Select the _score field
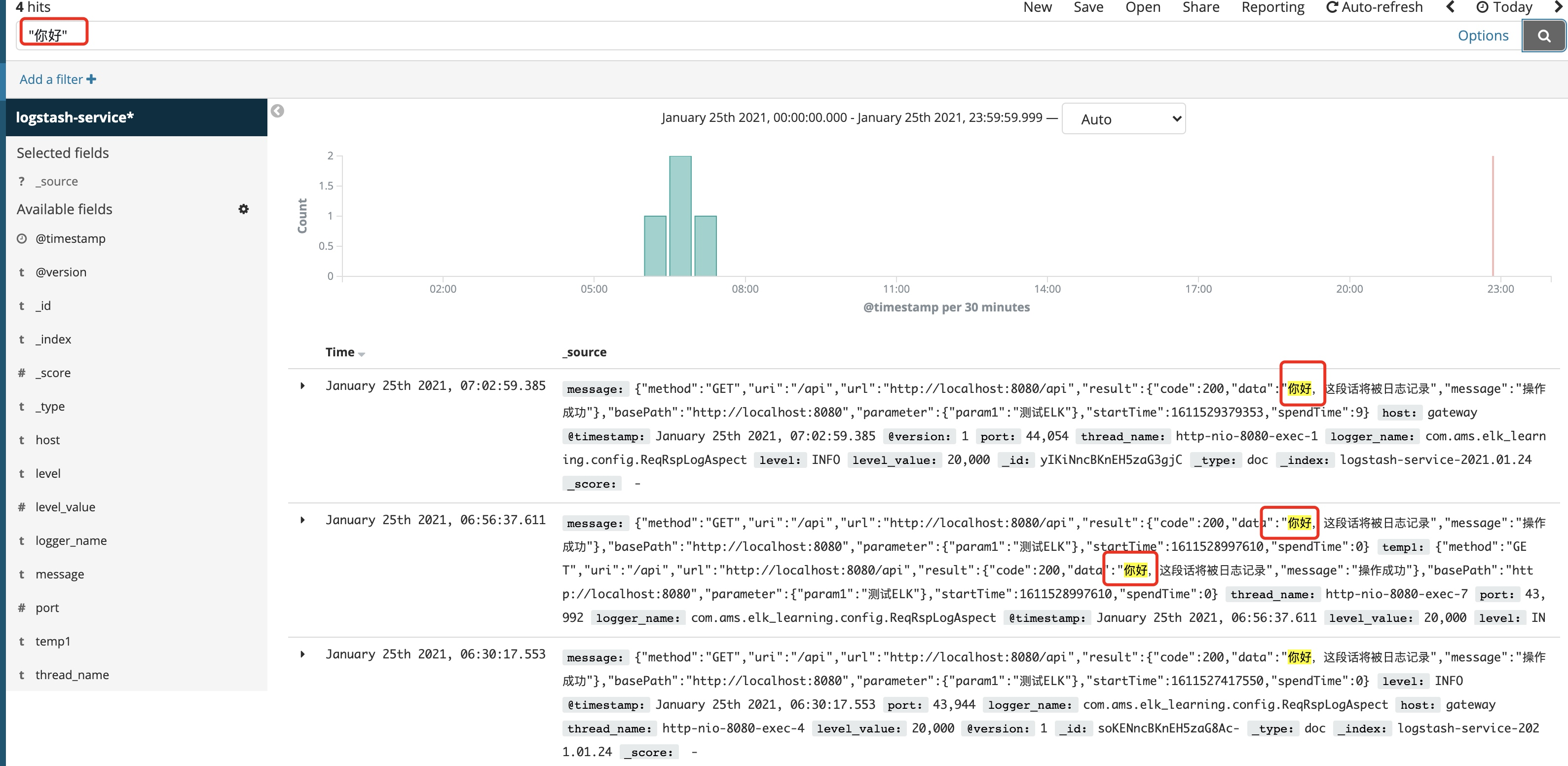The image size is (1568, 766). click(53, 373)
